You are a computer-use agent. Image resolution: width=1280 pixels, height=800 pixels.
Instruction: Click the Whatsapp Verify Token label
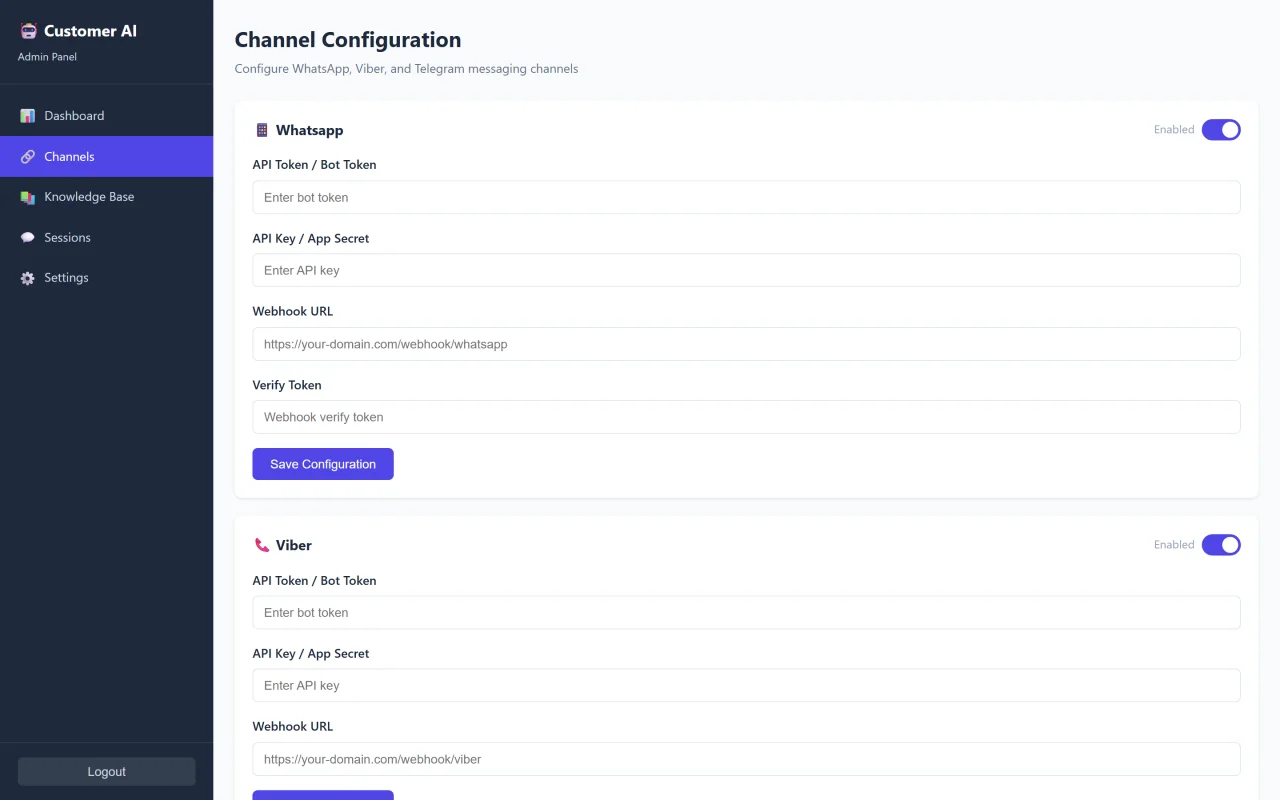point(287,385)
